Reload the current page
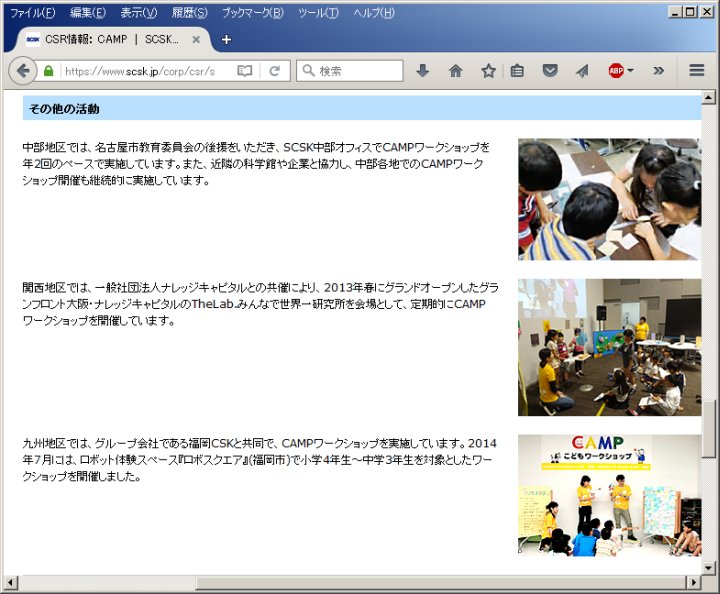 pyautogui.click(x=274, y=71)
